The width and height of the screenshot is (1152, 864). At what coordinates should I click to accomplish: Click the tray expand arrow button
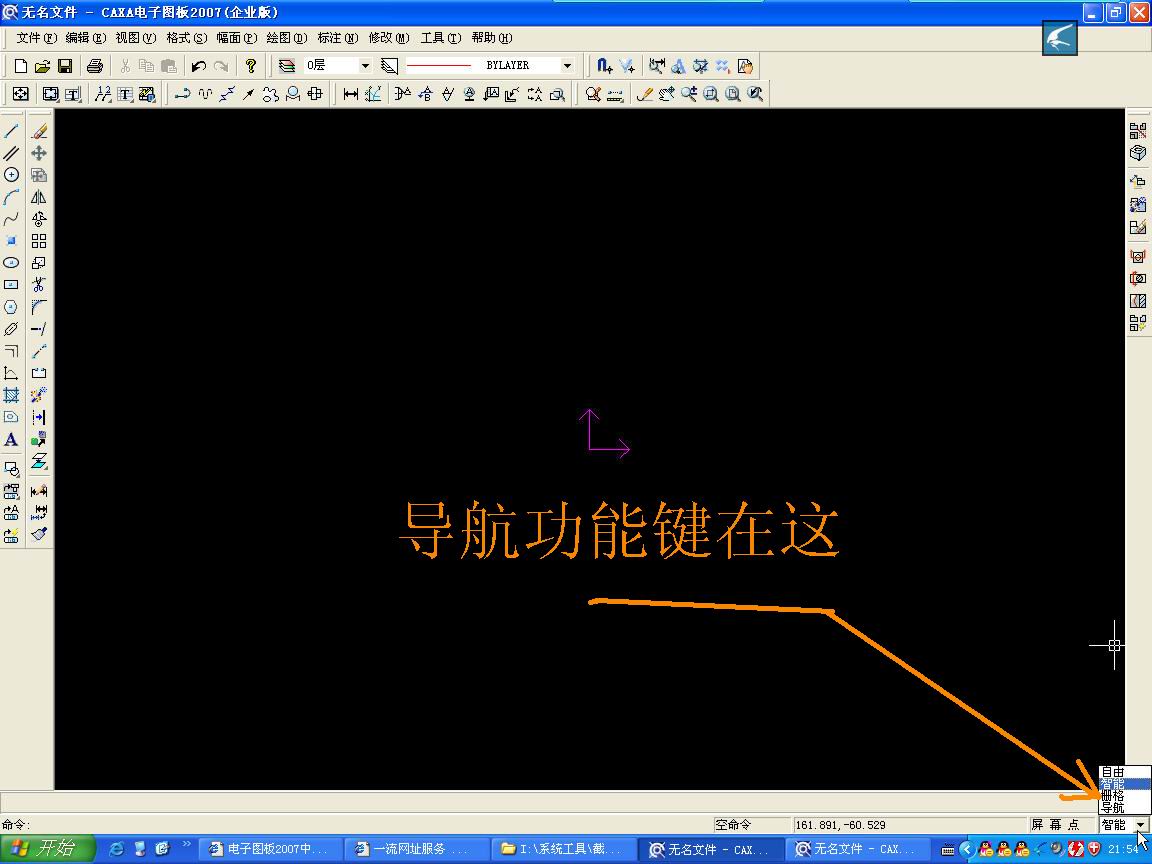tap(967, 849)
